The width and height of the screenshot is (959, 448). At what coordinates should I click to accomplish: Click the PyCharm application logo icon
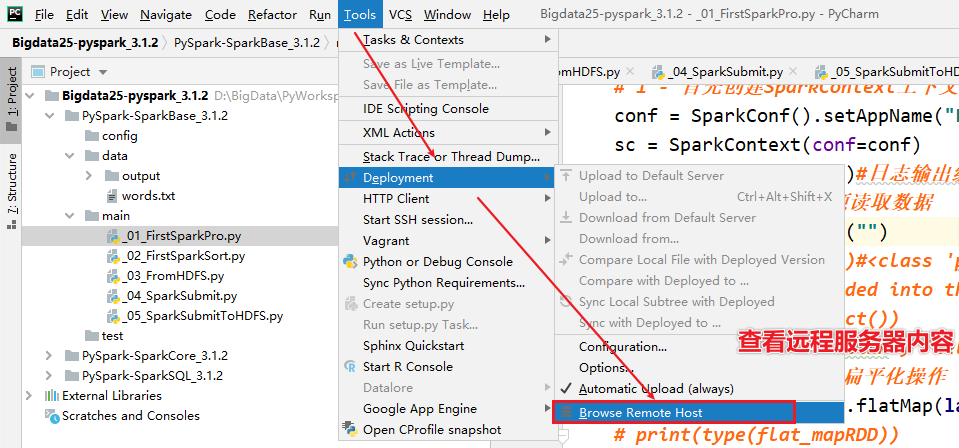(x=17, y=13)
